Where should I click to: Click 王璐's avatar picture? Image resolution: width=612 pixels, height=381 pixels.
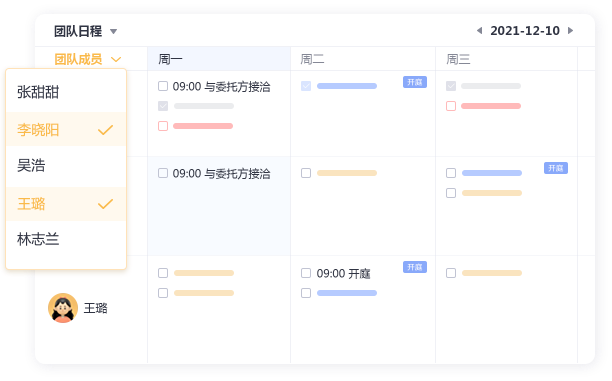63,308
